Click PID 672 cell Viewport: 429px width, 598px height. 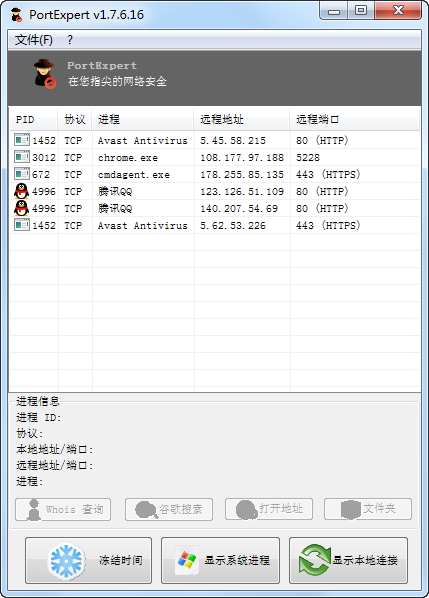[x=41, y=174]
